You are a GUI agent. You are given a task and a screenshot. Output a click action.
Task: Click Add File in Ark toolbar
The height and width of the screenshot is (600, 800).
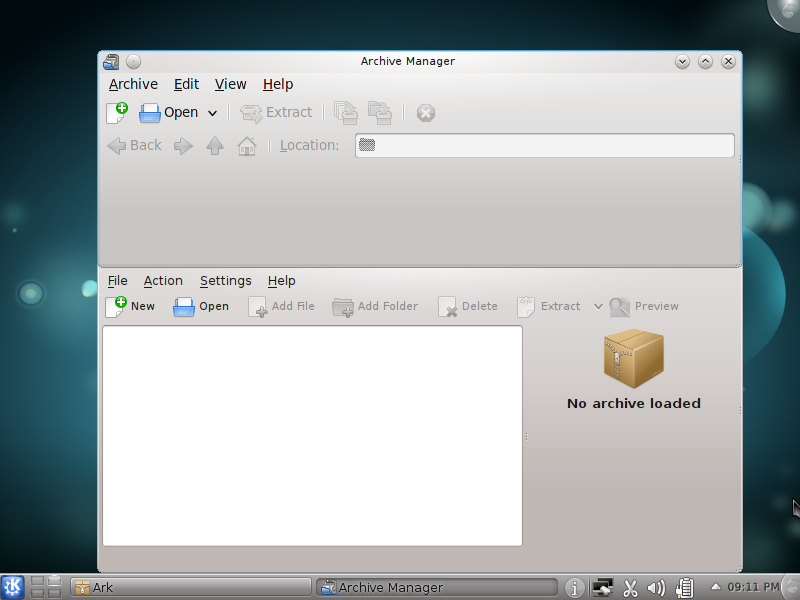(x=282, y=306)
